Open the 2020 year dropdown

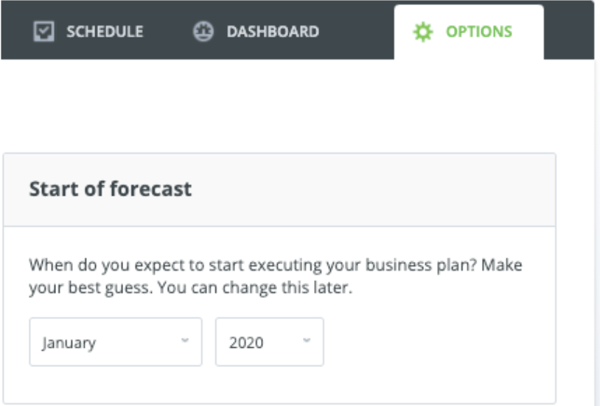click(269, 342)
